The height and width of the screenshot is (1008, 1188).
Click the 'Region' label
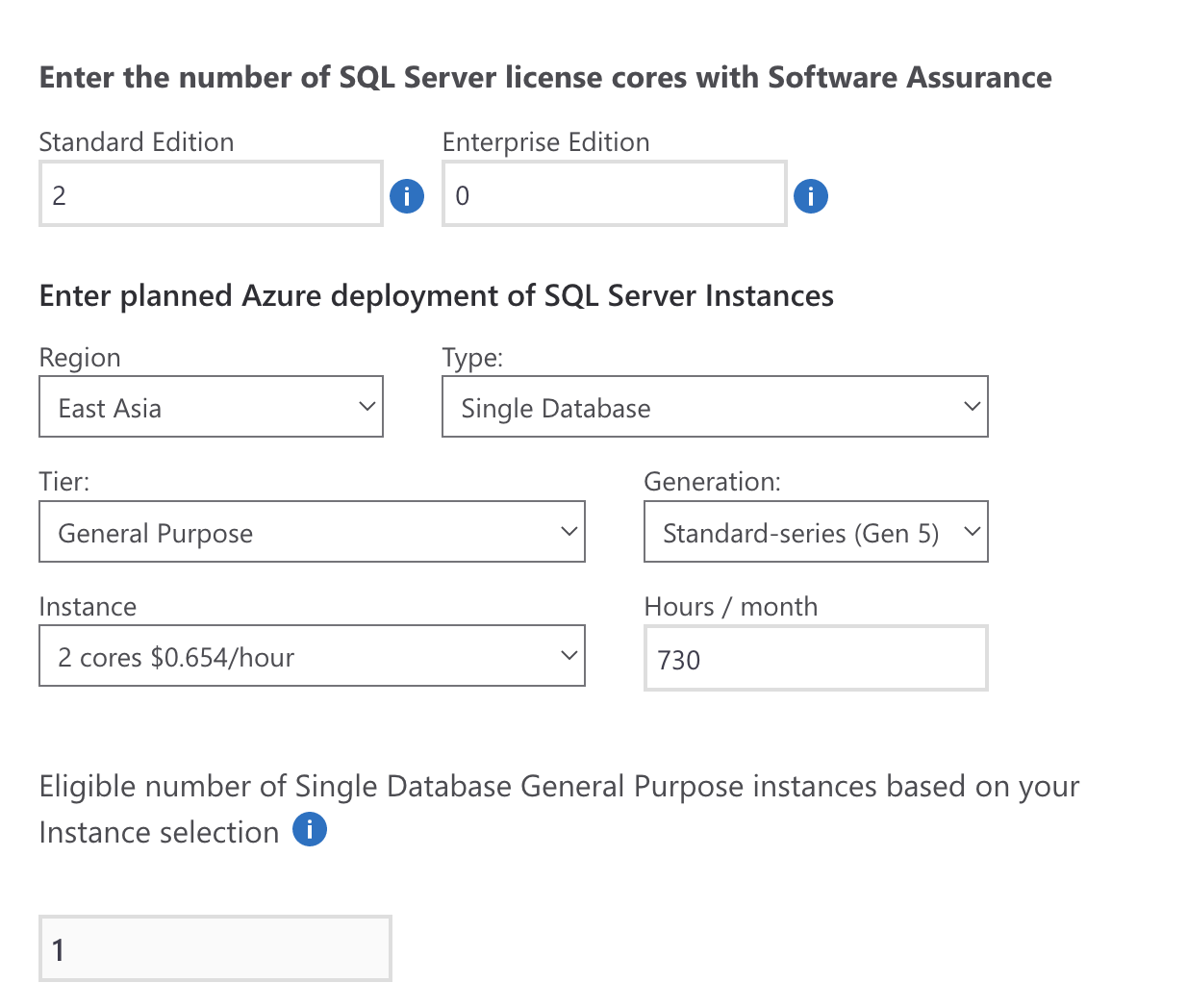80,358
